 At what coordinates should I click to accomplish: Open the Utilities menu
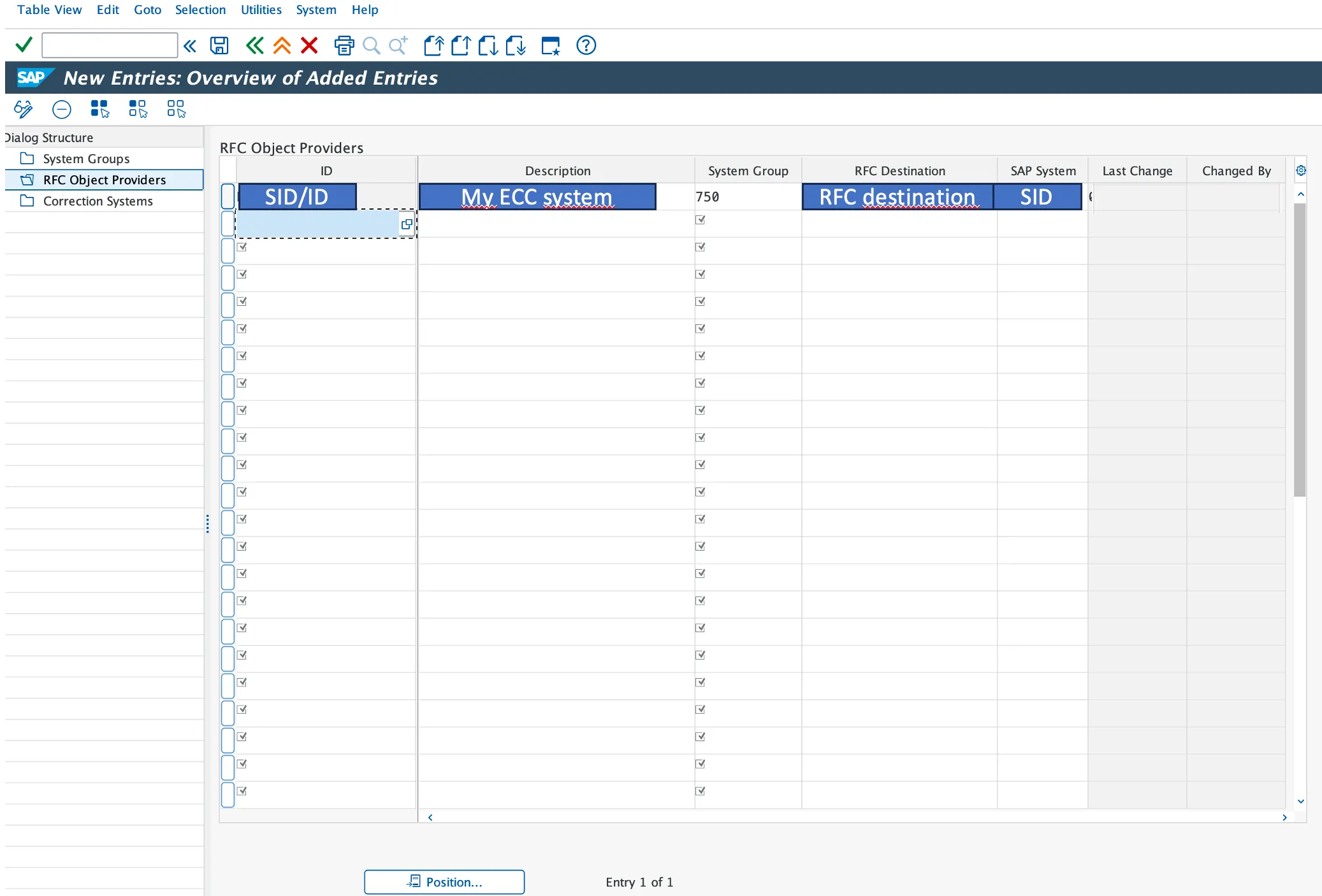[x=261, y=10]
